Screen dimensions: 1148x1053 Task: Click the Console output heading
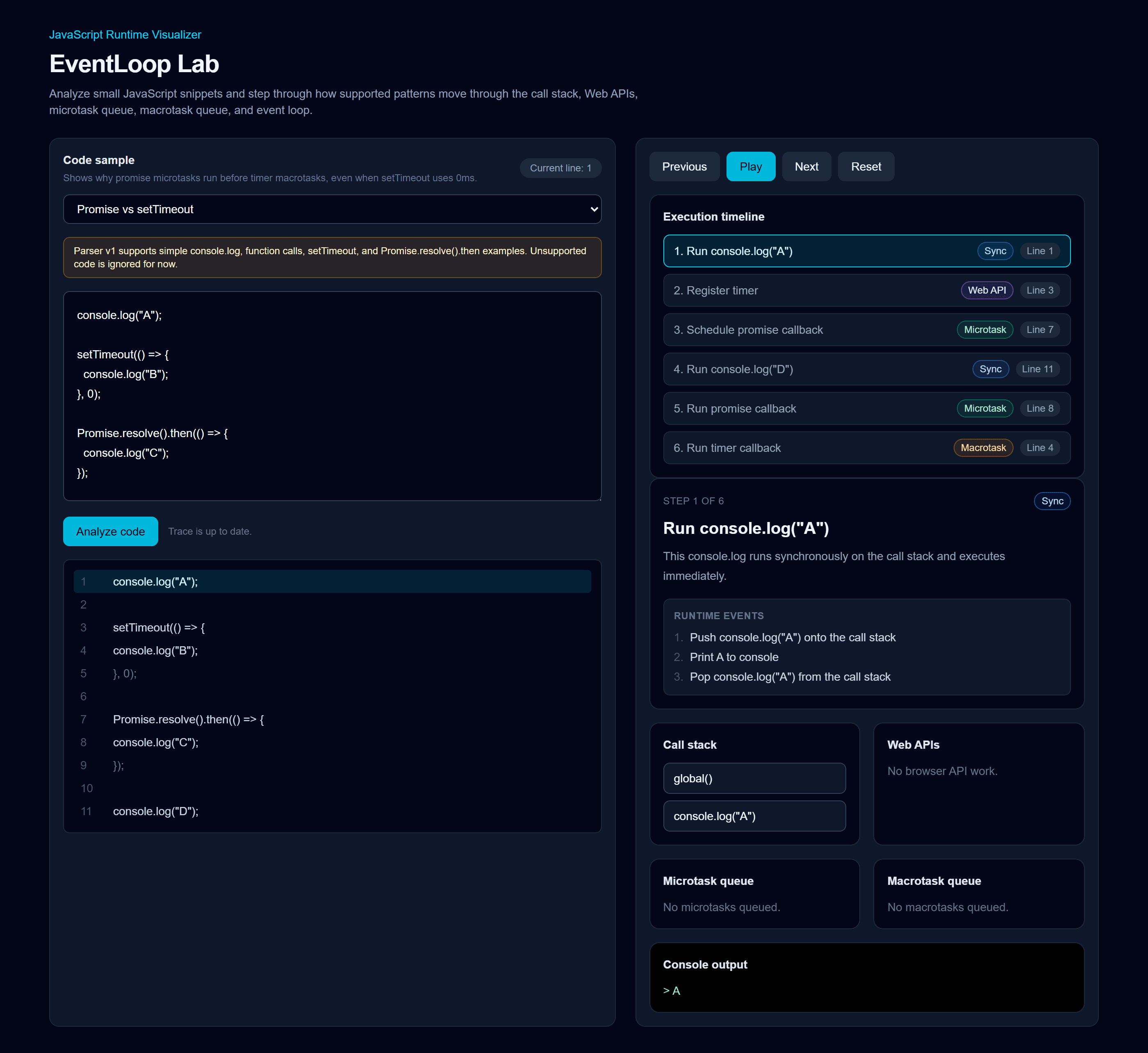705,964
